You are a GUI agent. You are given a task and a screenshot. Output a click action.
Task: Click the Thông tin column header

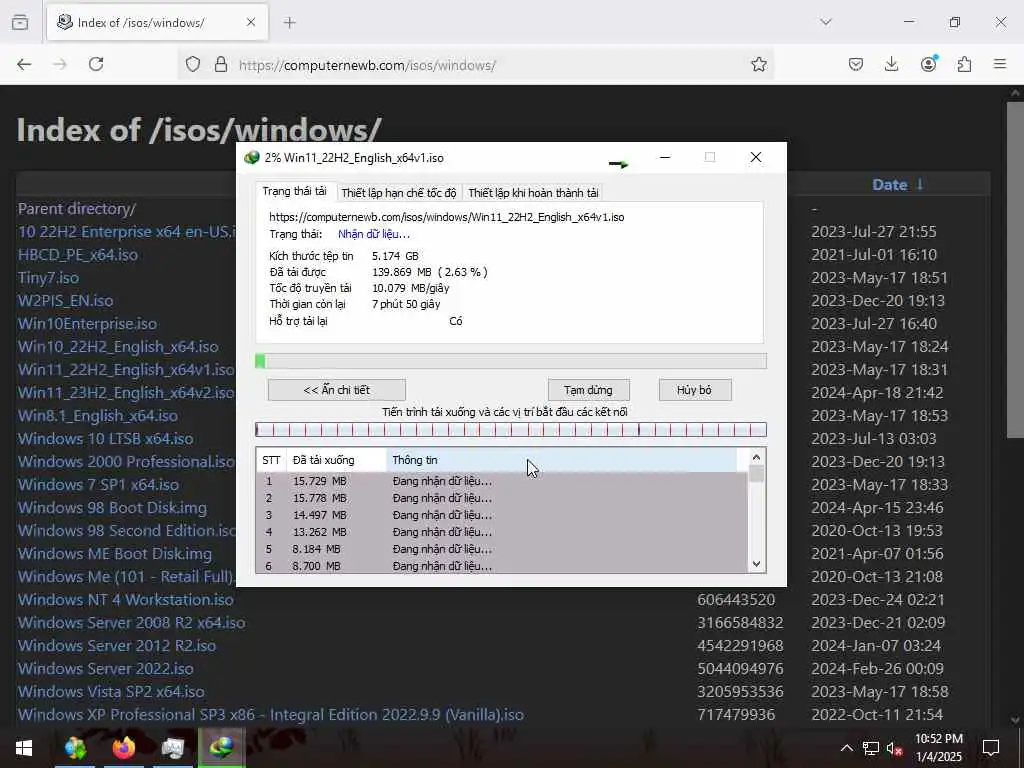click(x=562, y=460)
